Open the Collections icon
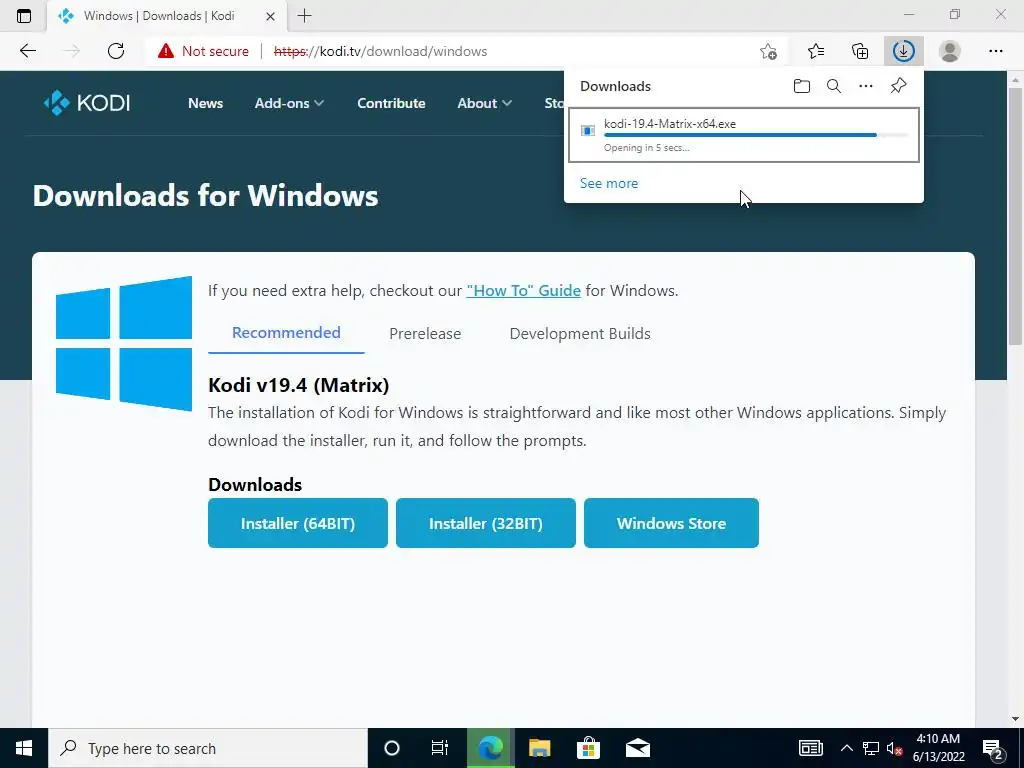 point(860,51)
